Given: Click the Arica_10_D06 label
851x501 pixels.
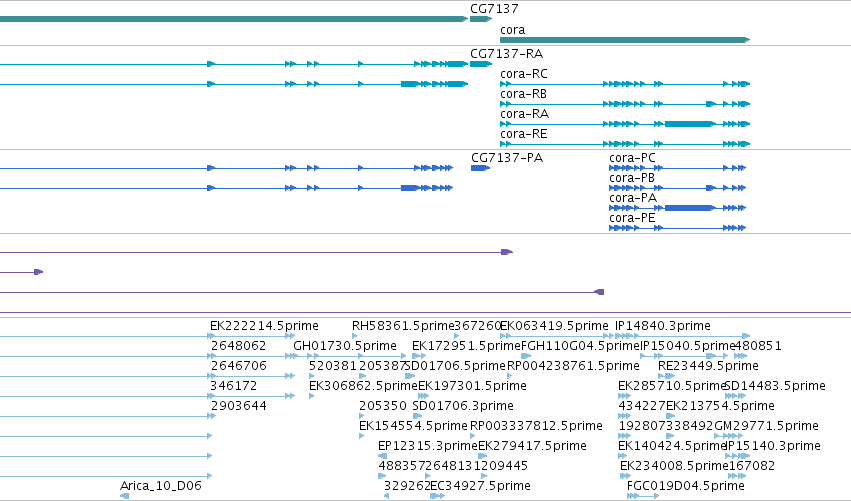Looking at the screenshot, I should point(161,486).
